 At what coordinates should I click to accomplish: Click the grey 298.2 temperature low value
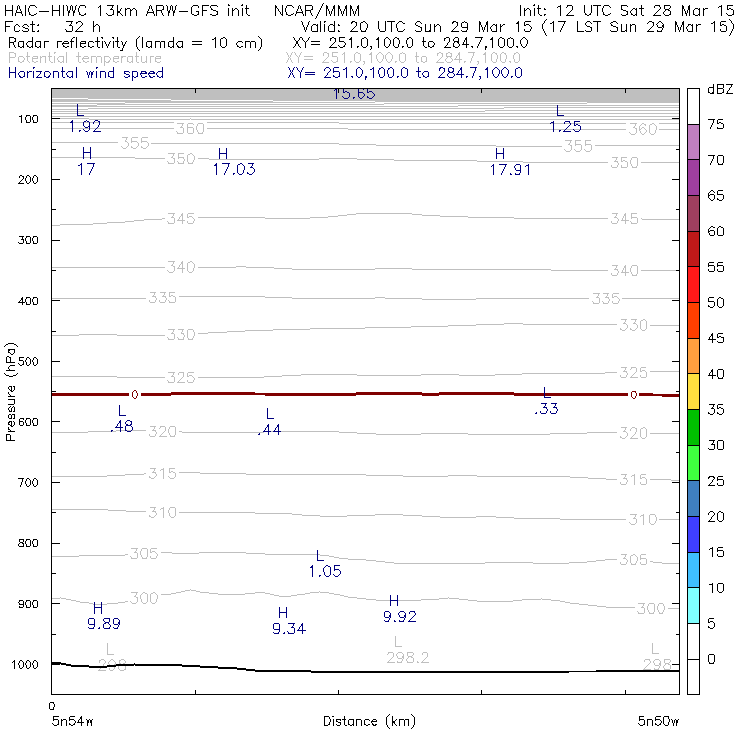pyautogui.click(x=408, y=657)
